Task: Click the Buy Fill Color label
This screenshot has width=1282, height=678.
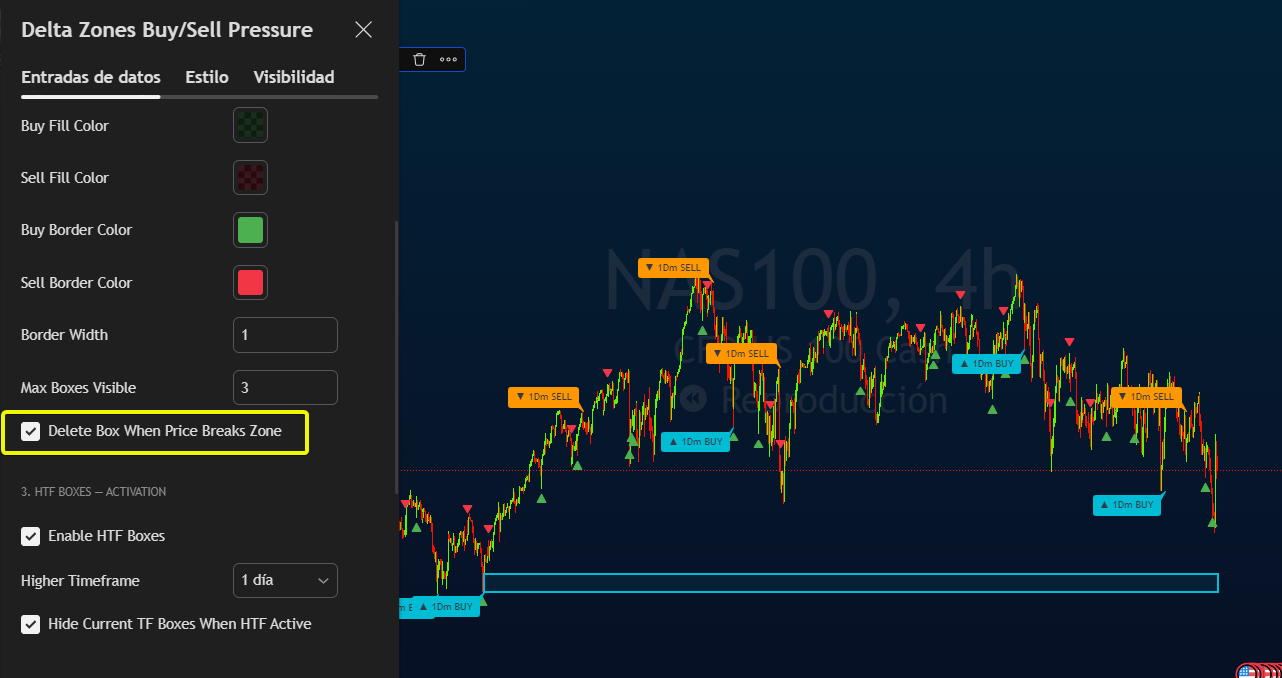Action: [65, 126]
